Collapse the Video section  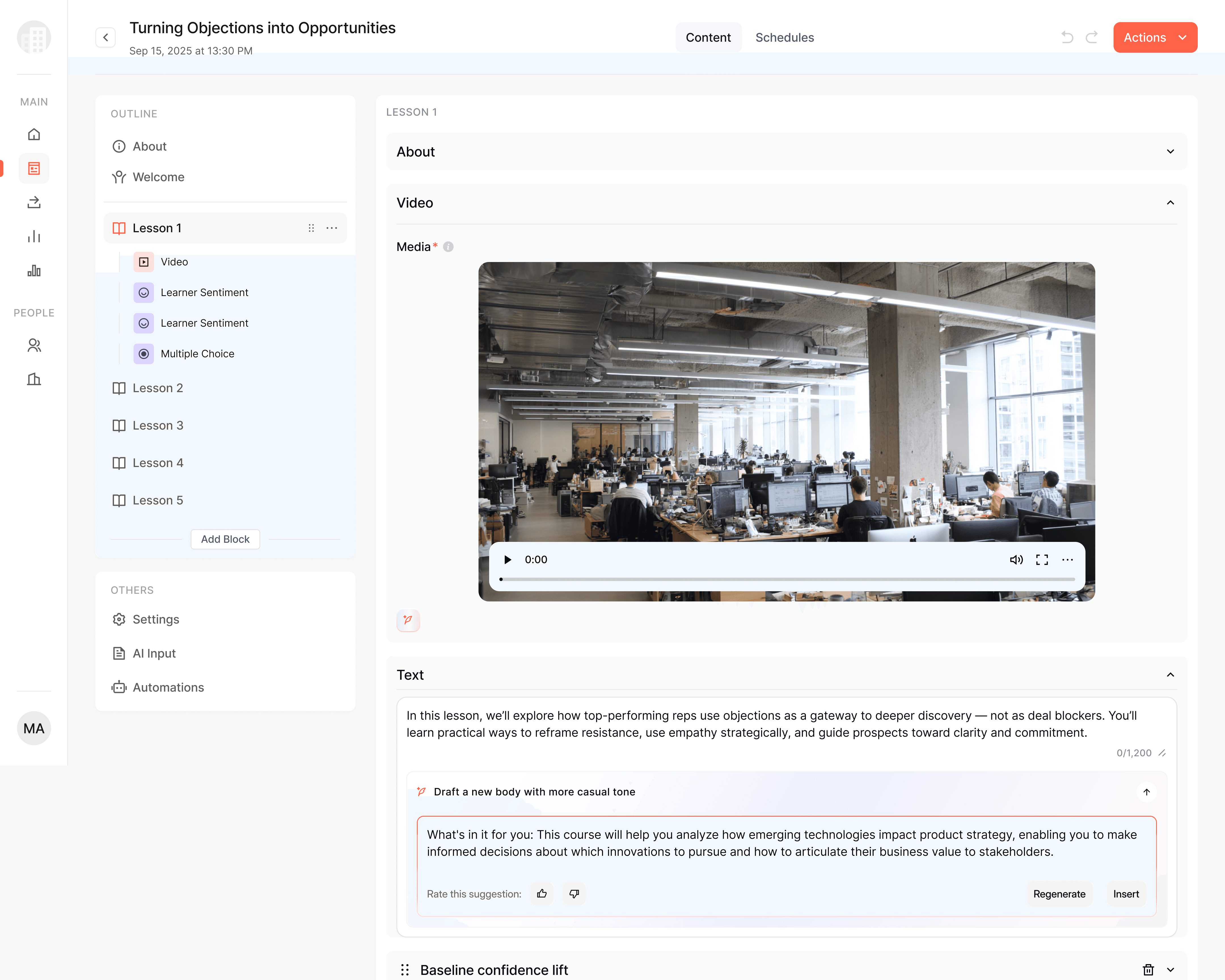coord(1170,203)
